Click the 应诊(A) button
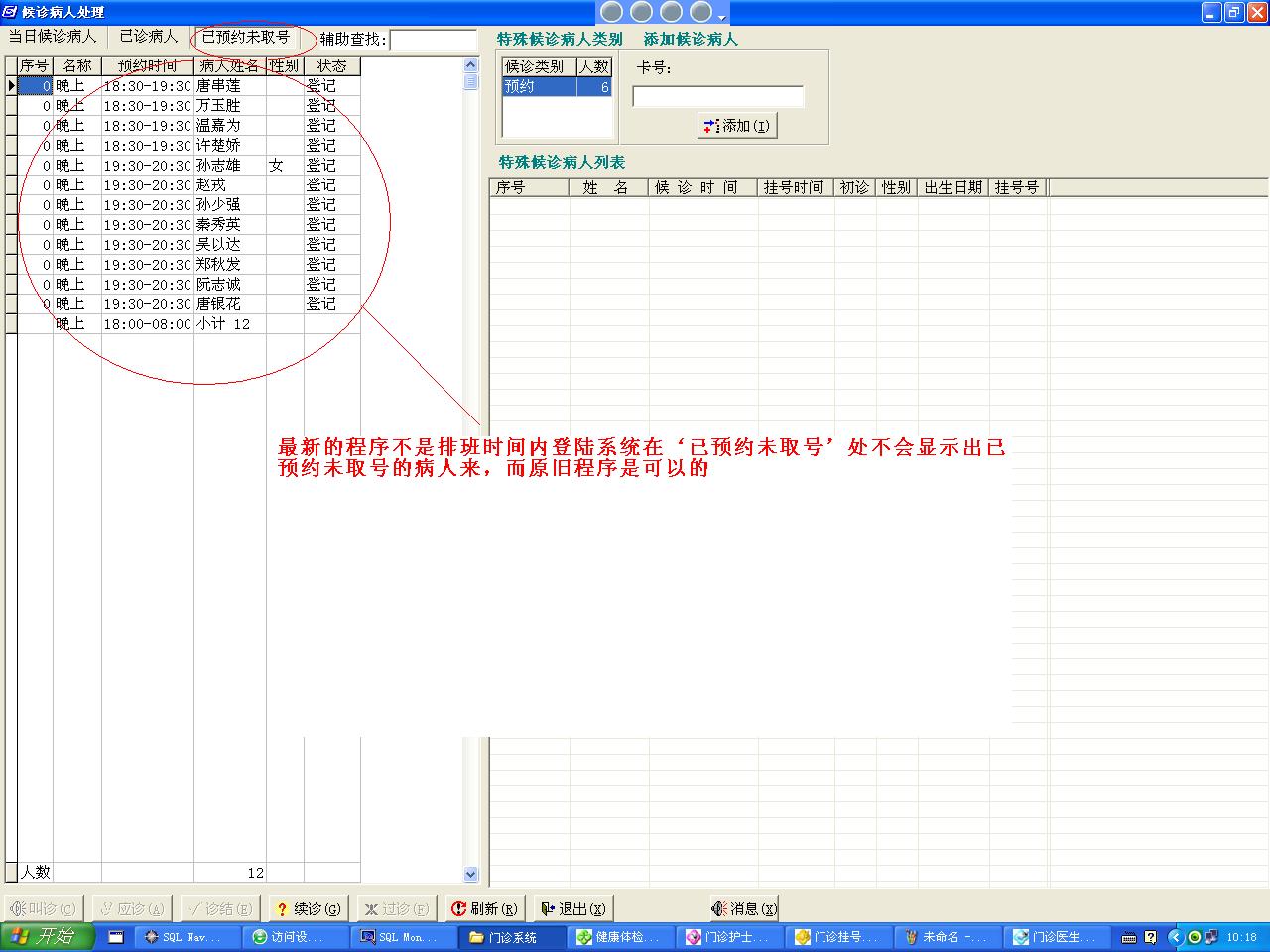Image resolution: width=1270 pixels, height=952 pixels. (x=132, y=908)
